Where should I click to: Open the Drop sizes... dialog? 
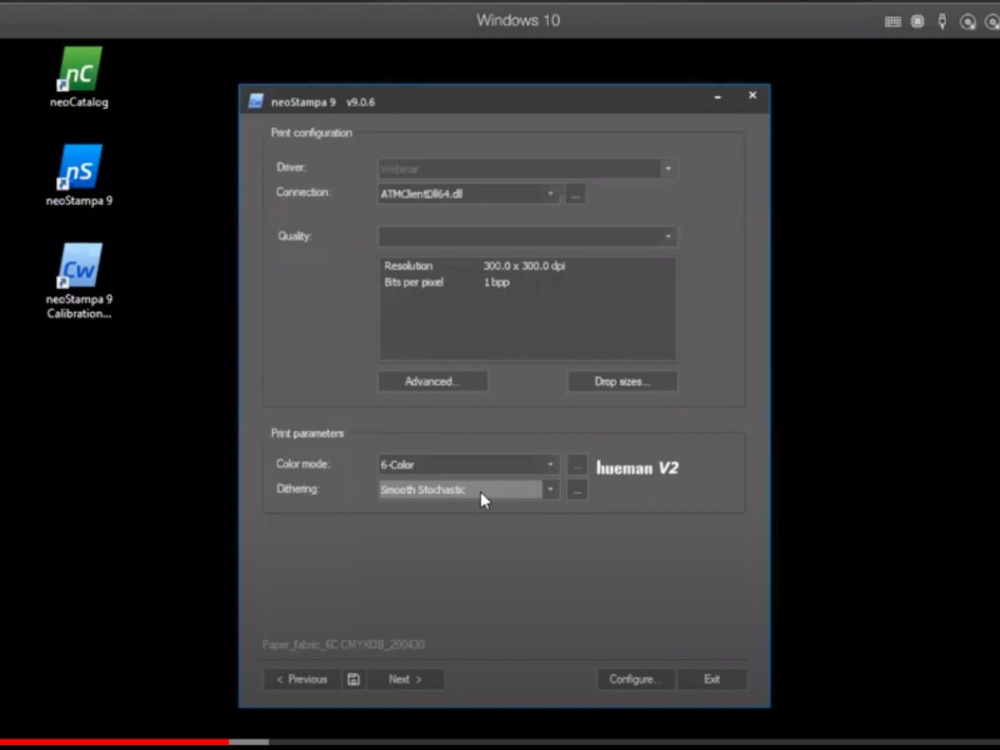point(622,381)
